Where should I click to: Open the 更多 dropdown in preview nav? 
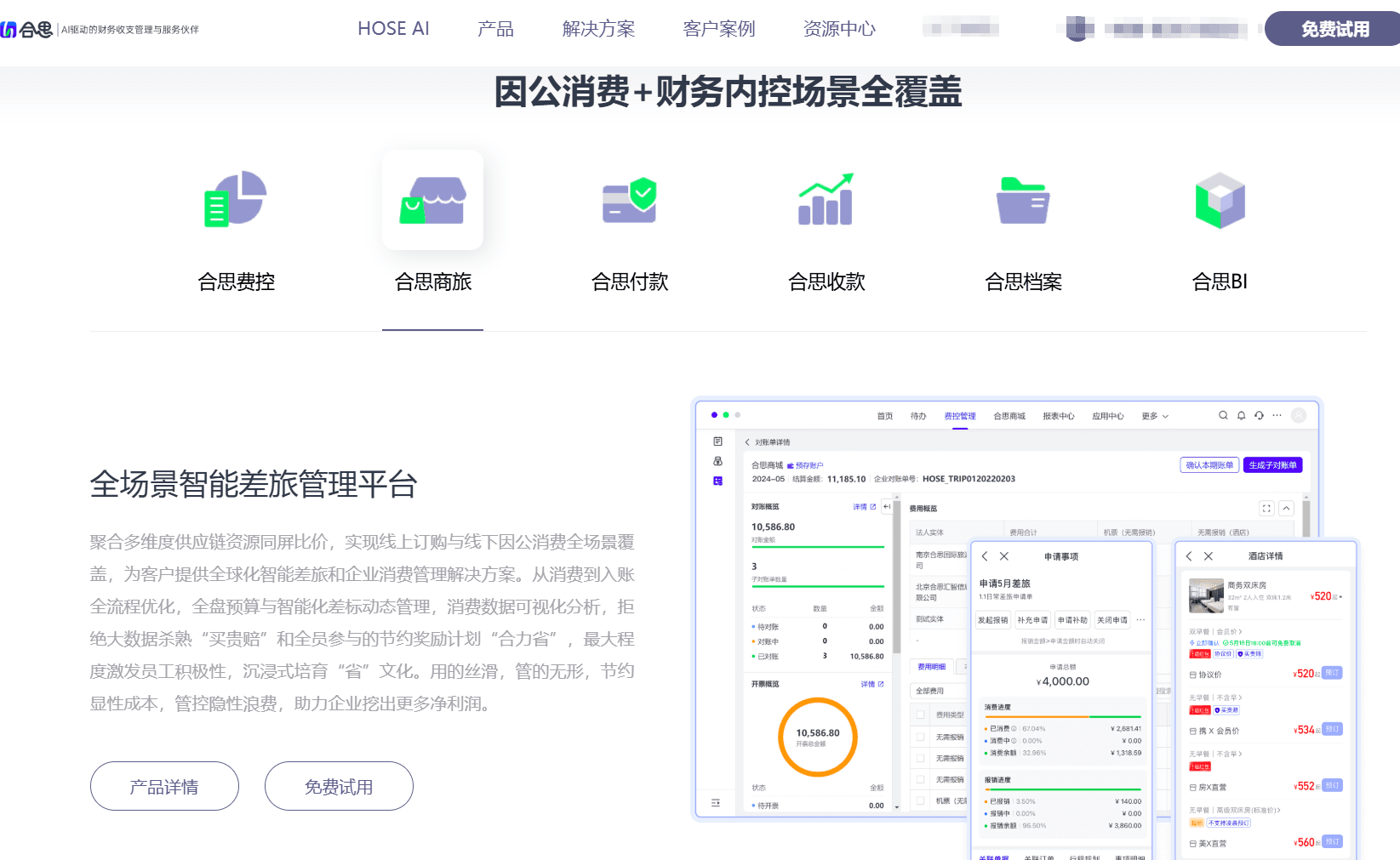[1155, 416]
